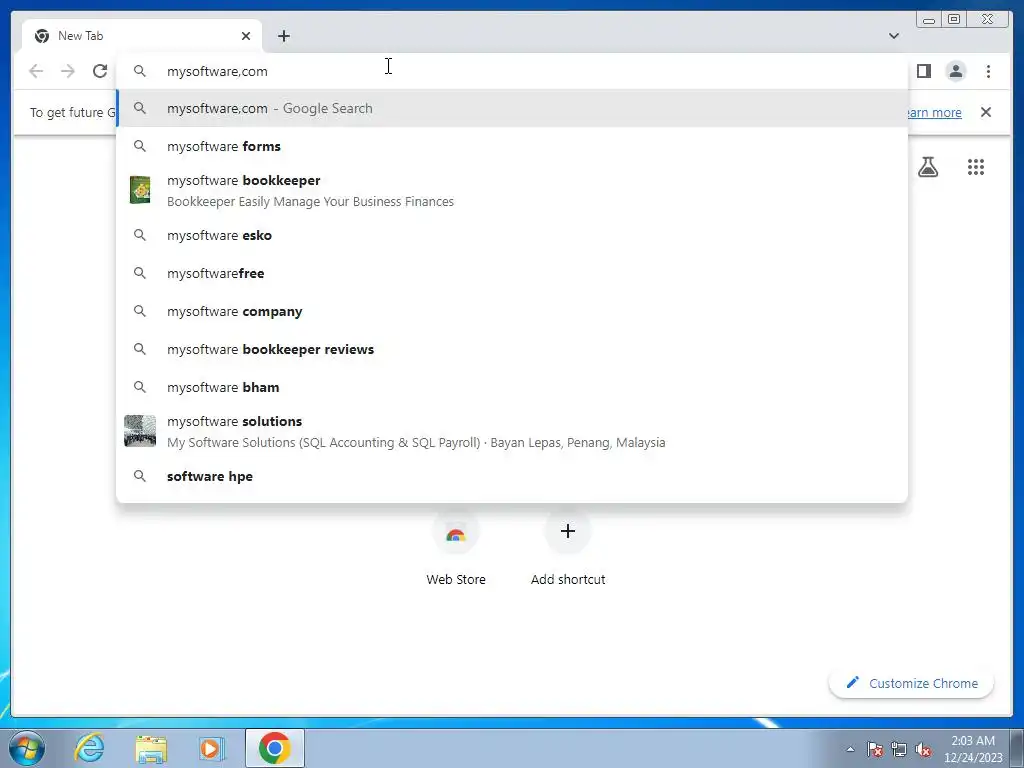
Task: Reload the page with refresh icon
Action: pos(100,71)
